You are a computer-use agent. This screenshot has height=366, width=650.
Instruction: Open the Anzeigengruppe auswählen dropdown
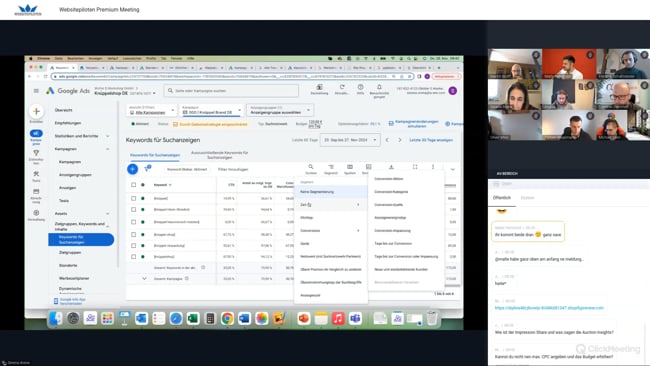[280, 110]
